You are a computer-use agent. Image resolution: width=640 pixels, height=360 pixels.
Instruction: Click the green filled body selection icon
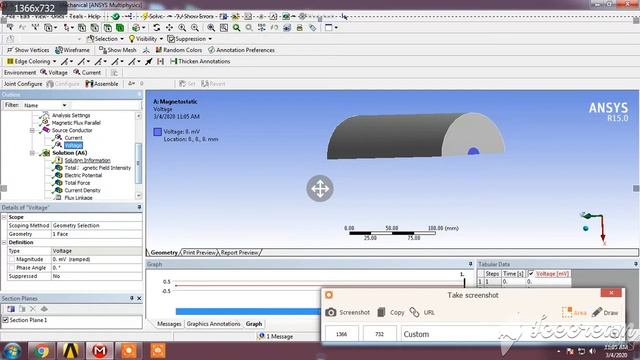[120, 28]
